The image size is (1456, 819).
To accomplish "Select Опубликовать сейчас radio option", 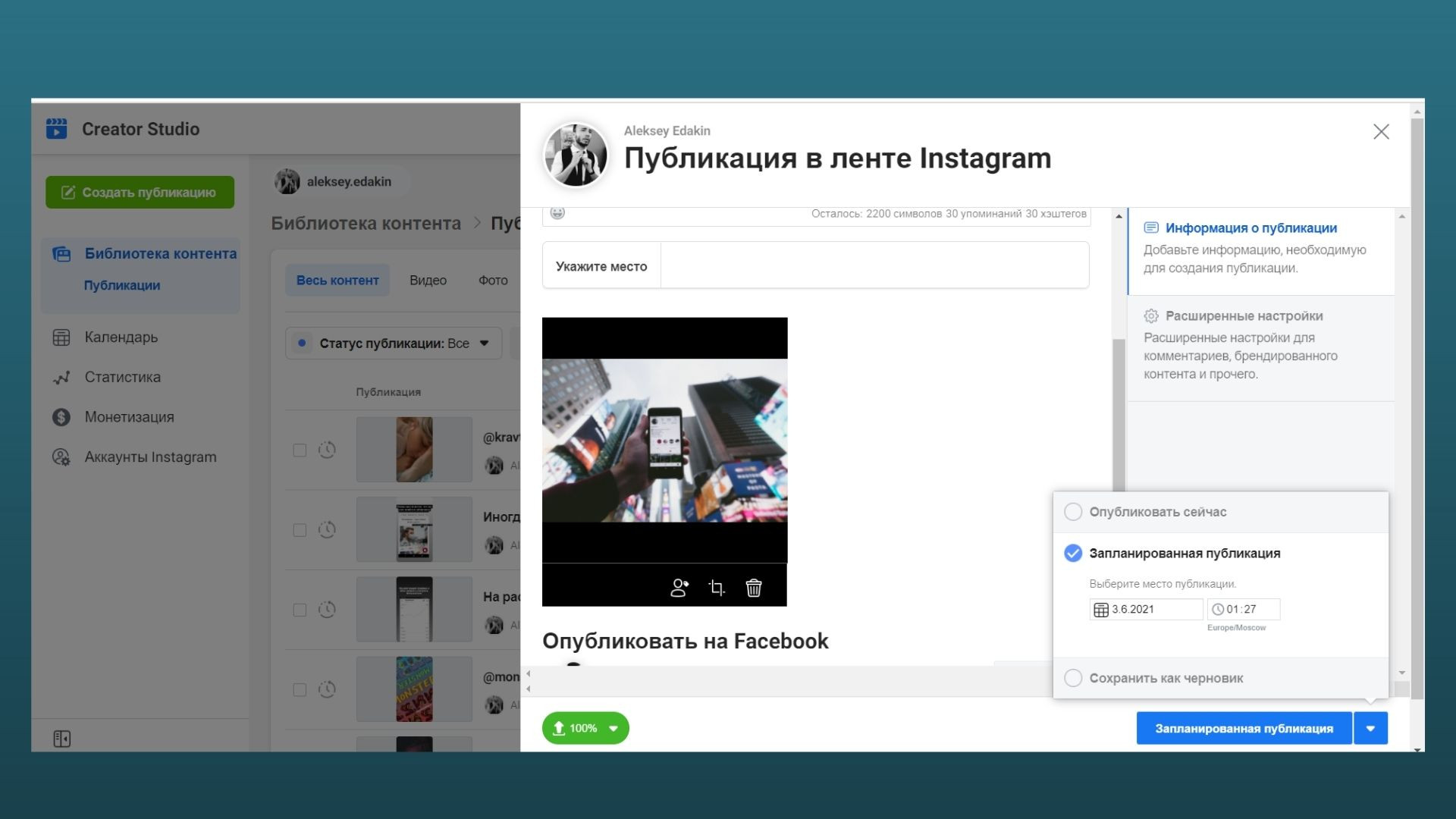I will point(1073,512).
